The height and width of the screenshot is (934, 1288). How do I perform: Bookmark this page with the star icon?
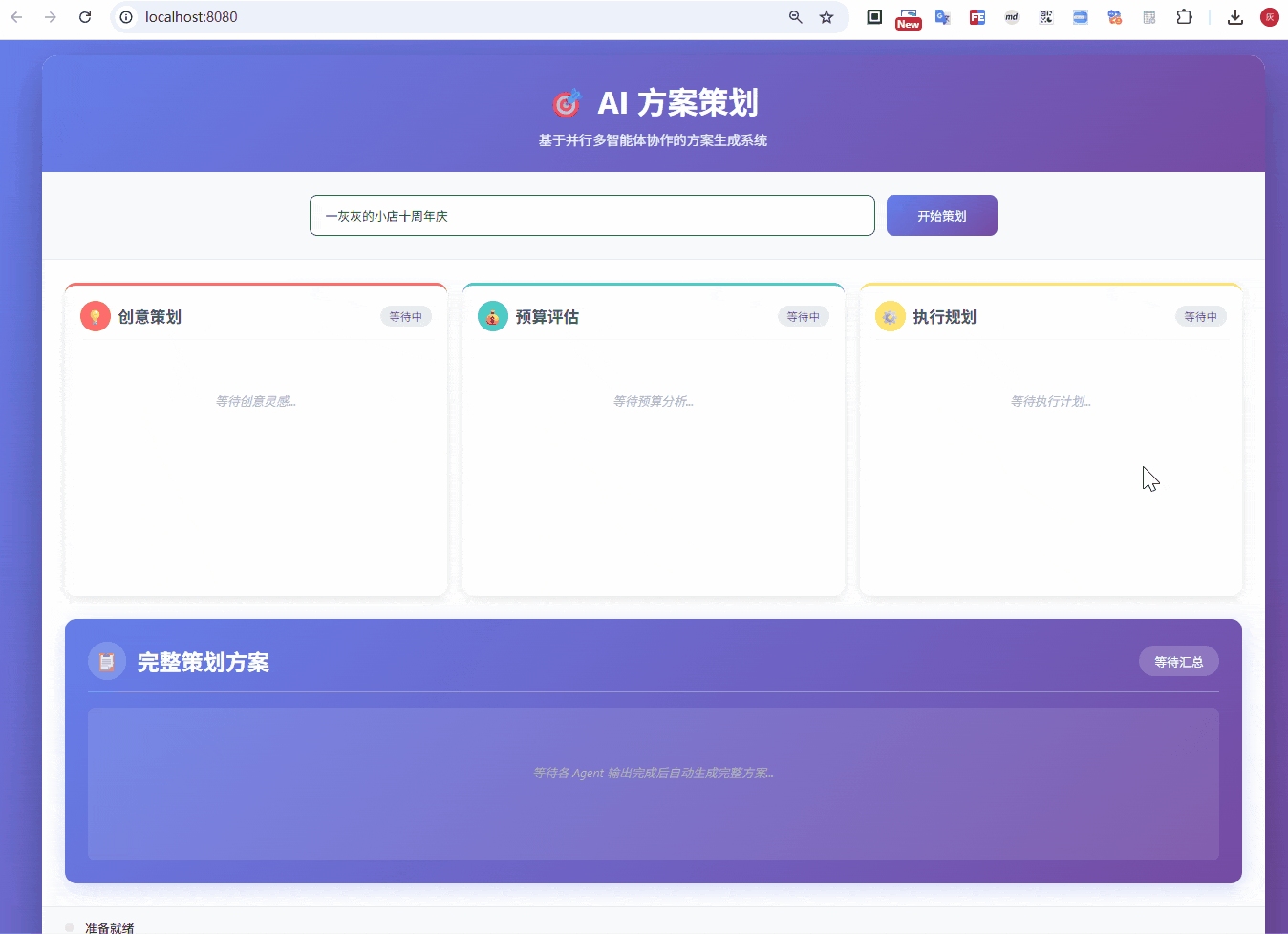tap(826, 17)
